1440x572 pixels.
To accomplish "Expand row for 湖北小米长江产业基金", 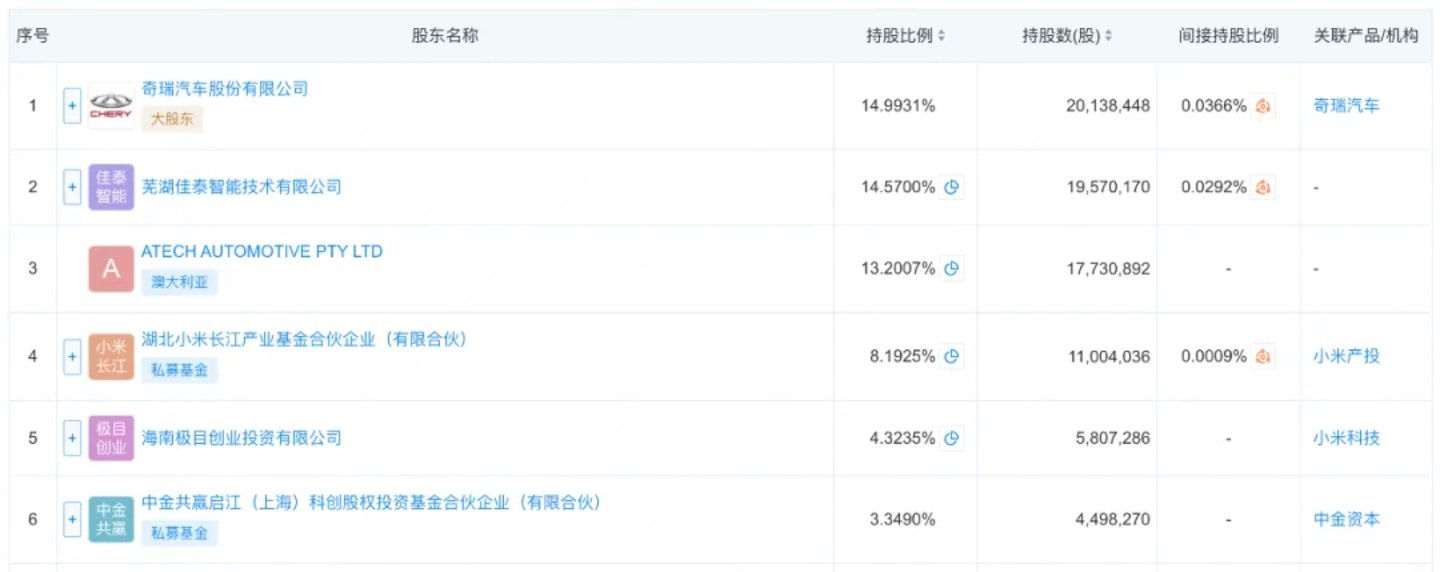I will [x=72, y=356].
